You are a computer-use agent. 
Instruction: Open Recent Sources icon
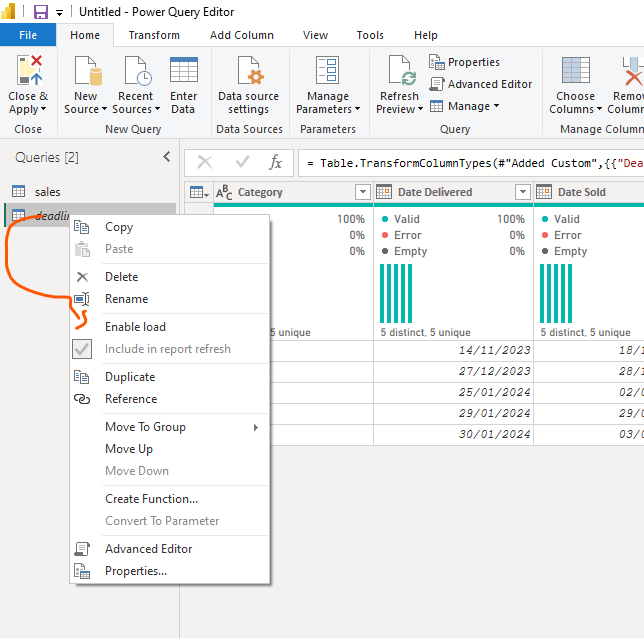(138, 70)
